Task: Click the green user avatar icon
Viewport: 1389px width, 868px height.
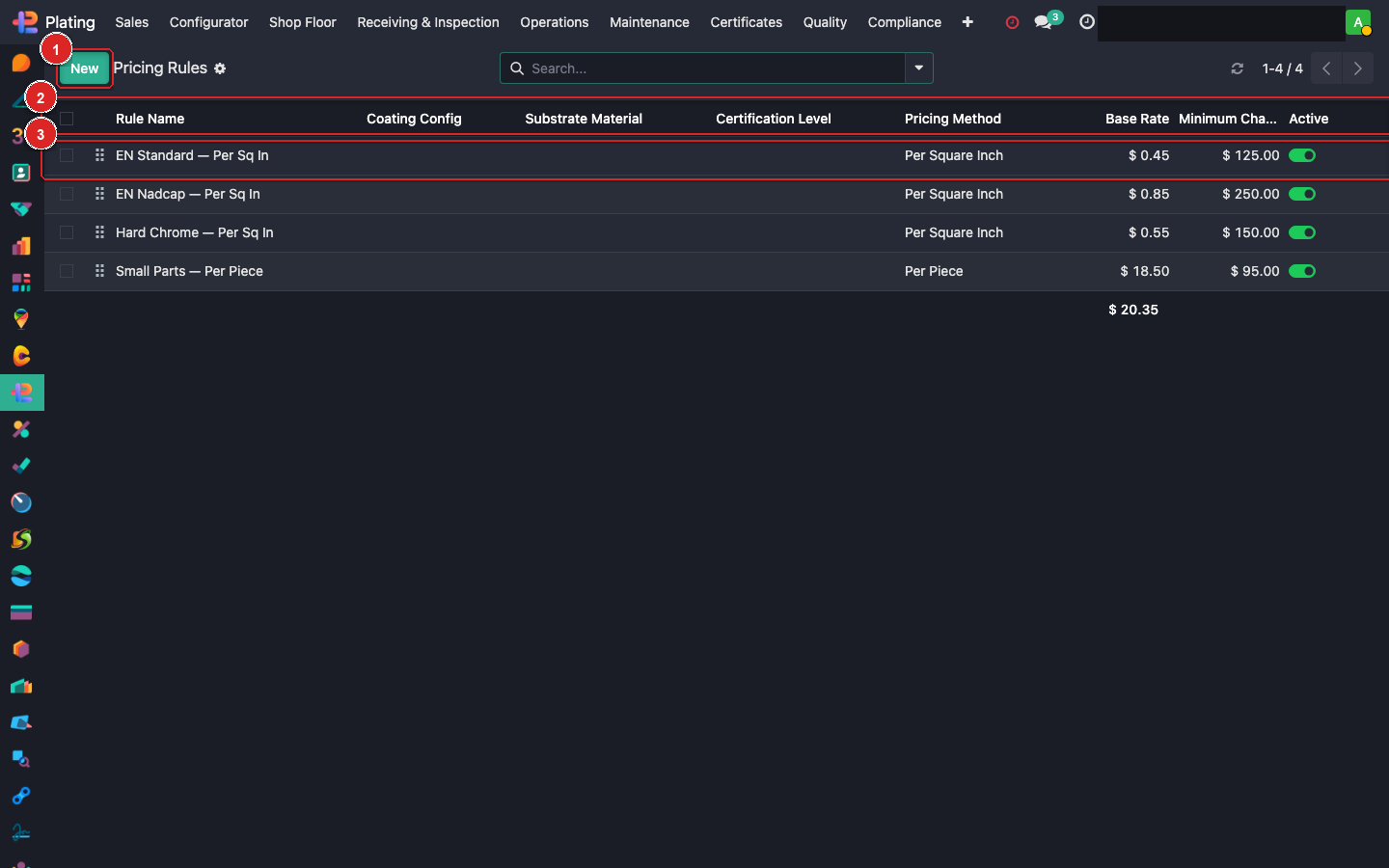Action: (1358, 22)
